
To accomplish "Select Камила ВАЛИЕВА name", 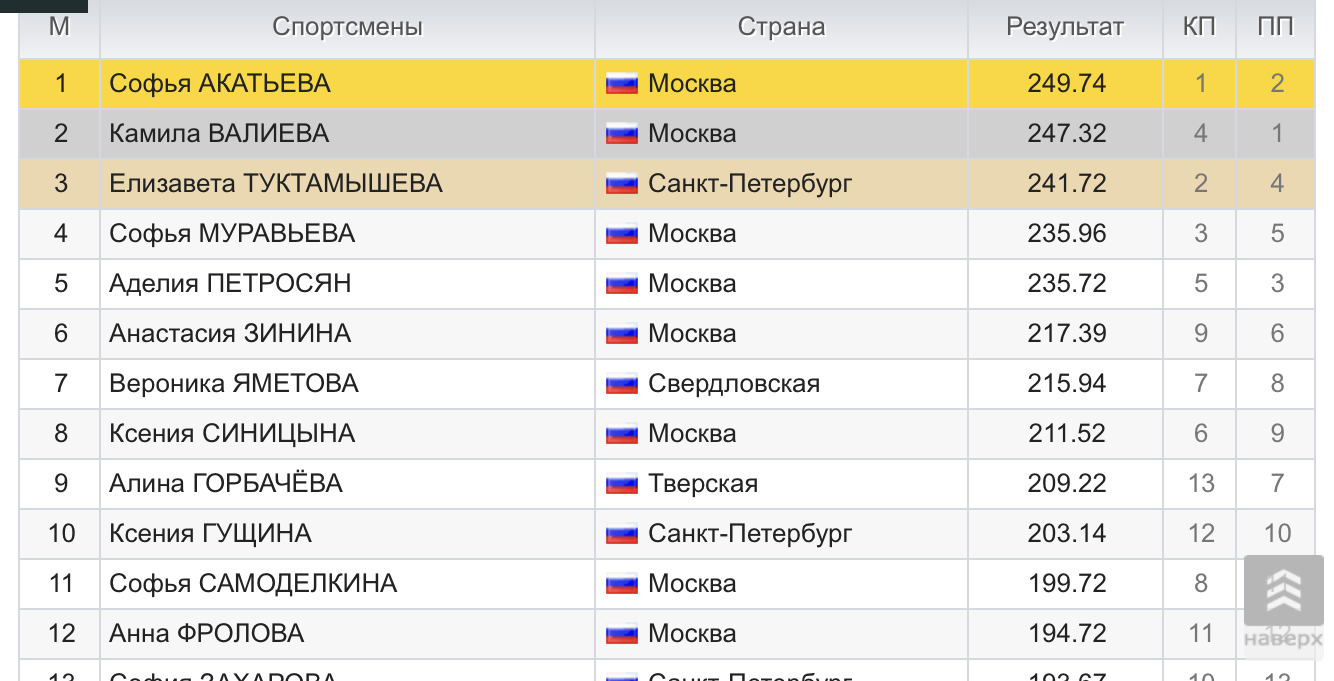I will click(219, 134).
